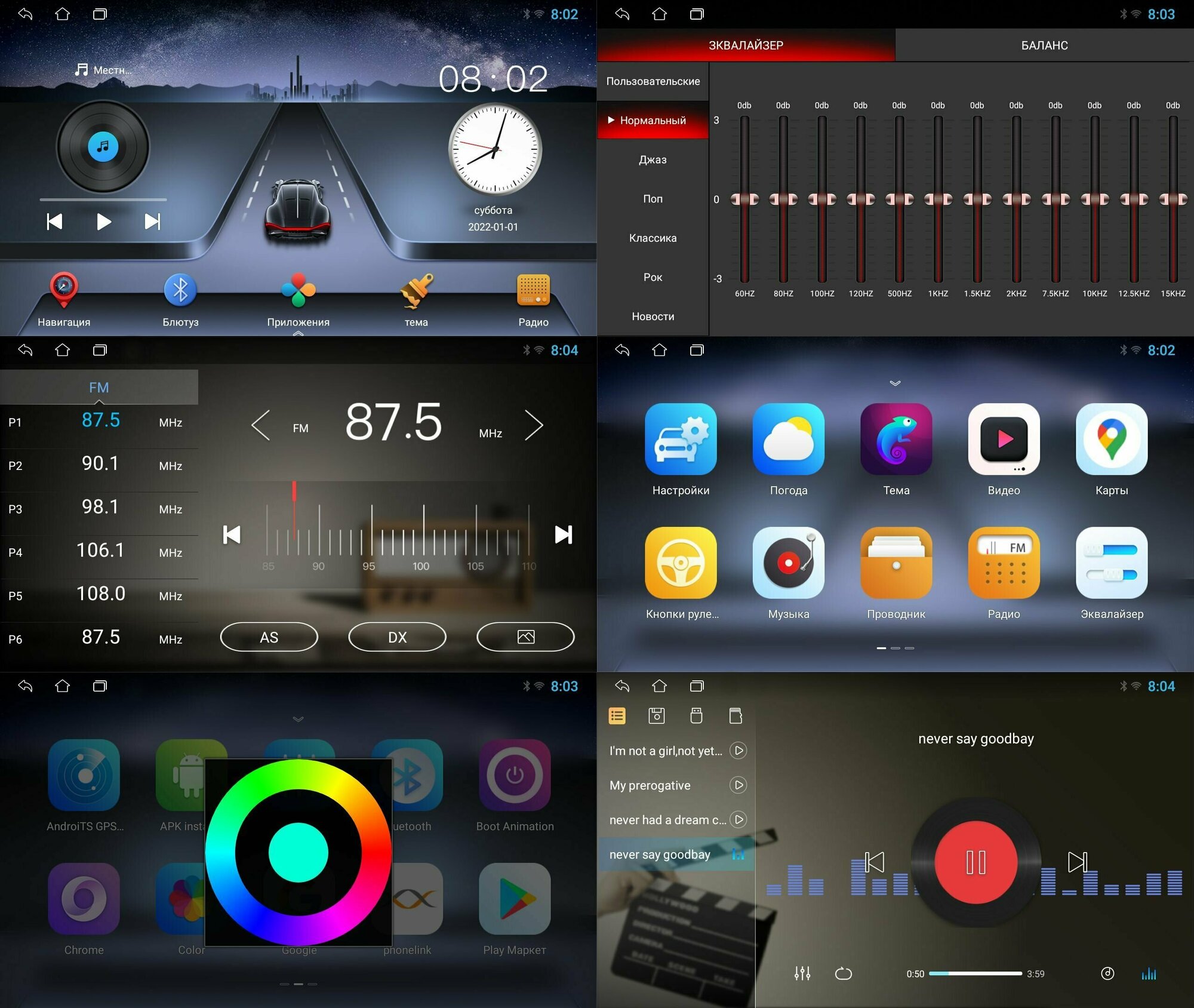Open Weather app

pos(789,454)
